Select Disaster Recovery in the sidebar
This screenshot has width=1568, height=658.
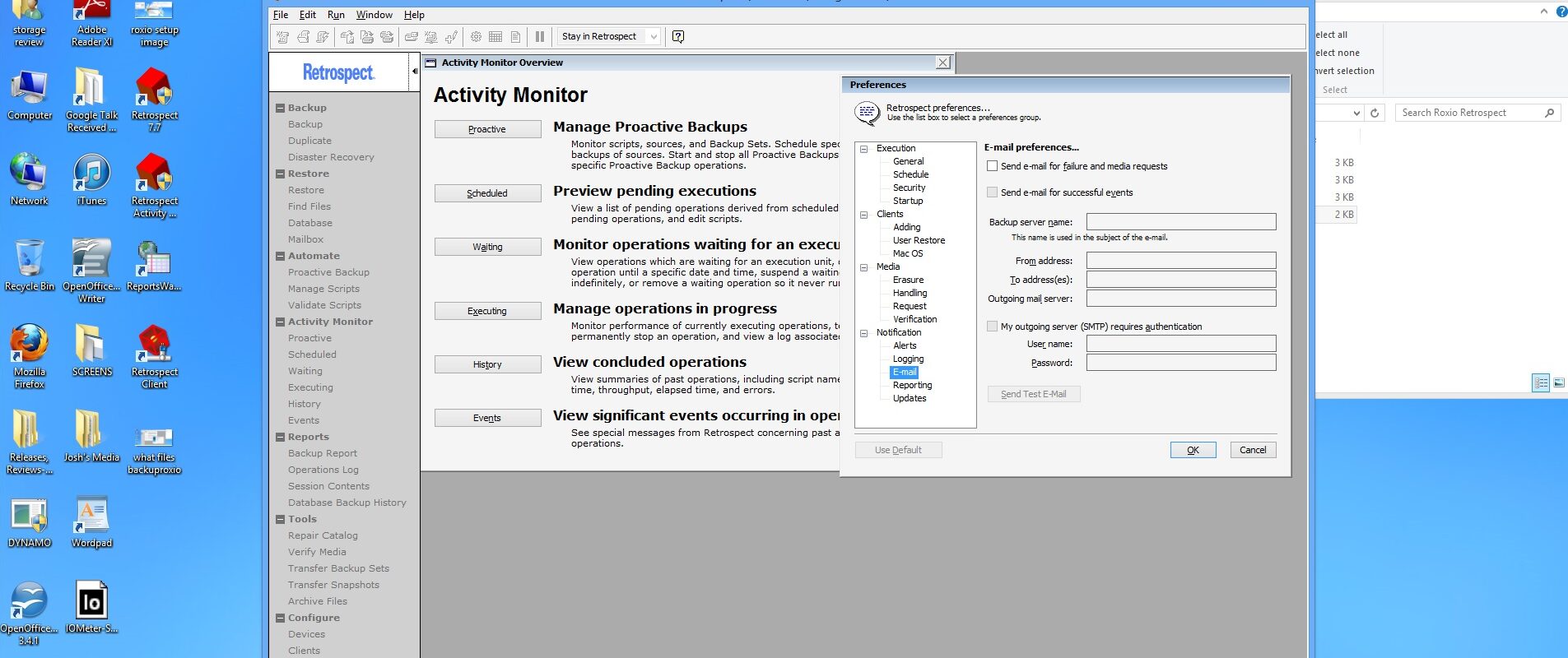pyautogui.click(x=331, y=157)
